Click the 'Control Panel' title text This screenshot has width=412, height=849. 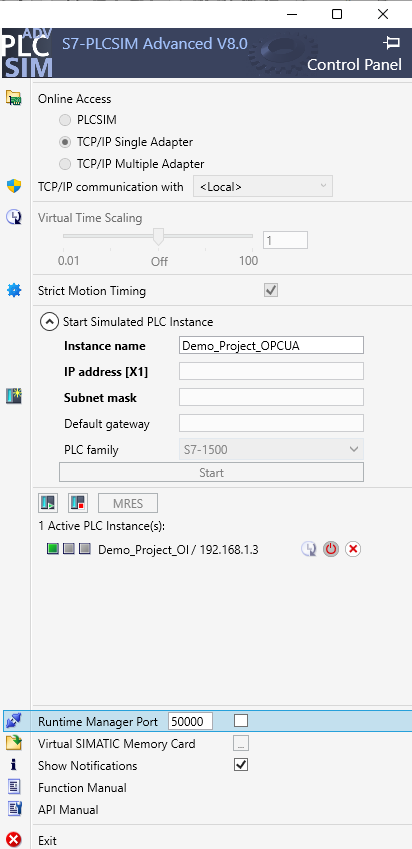tap(355, 65)
